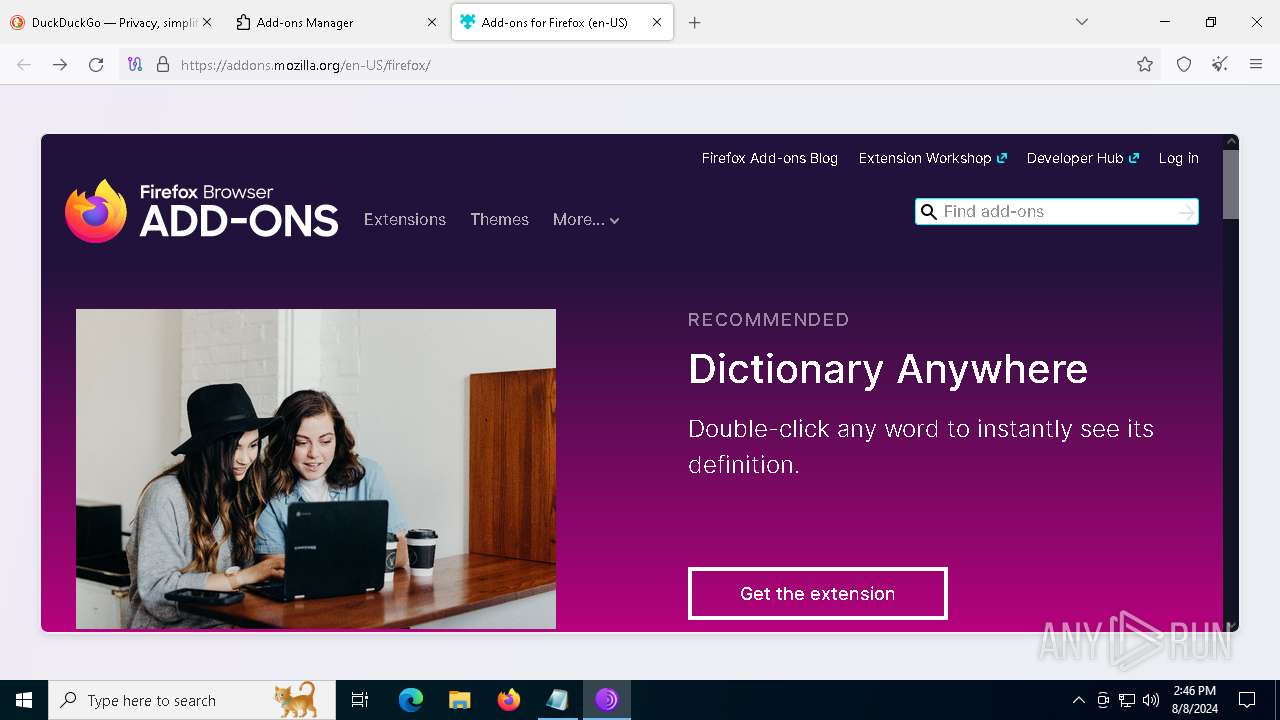Open Tor Browser taskbar icon
The height and width of the screenshot is (720, 1280).
click(x=607, y=700)
